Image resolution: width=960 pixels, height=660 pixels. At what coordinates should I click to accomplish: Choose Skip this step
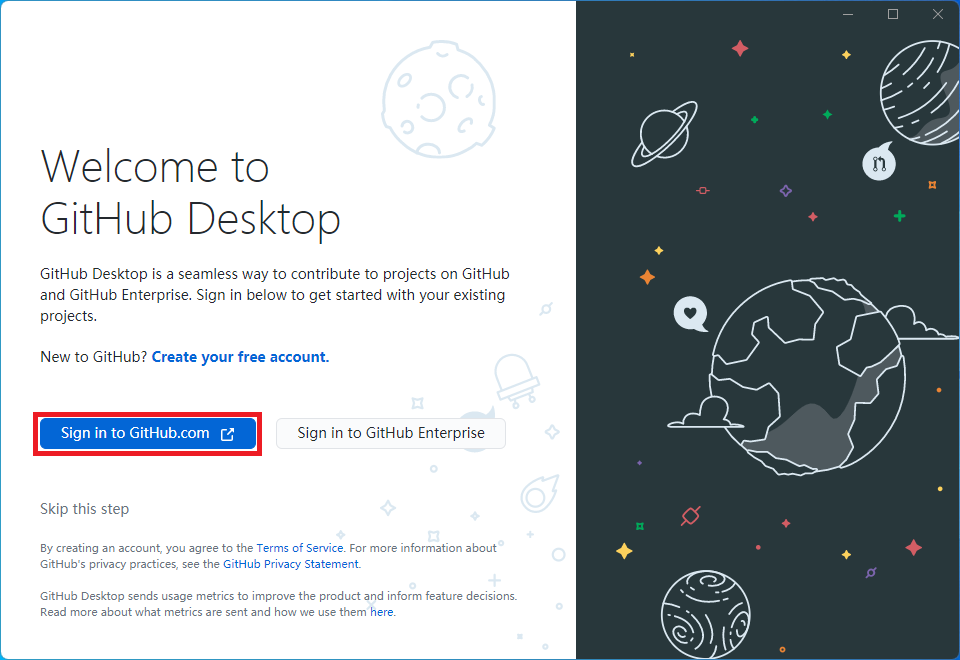pyautogui.click(x=84, y=508)
